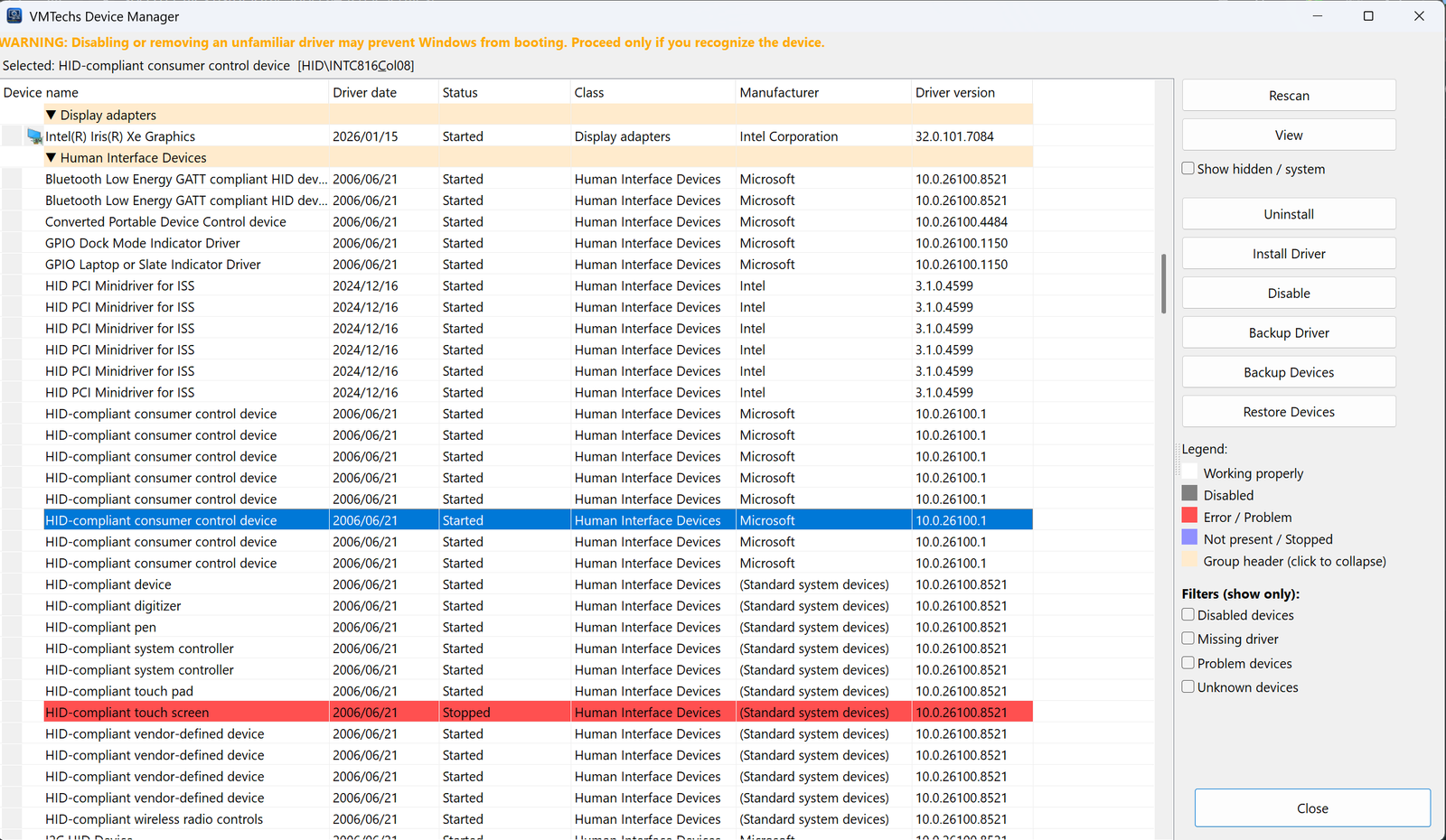
Task: Click driver version 32.0.101.7084 cell
Action: tap(972, 136)
